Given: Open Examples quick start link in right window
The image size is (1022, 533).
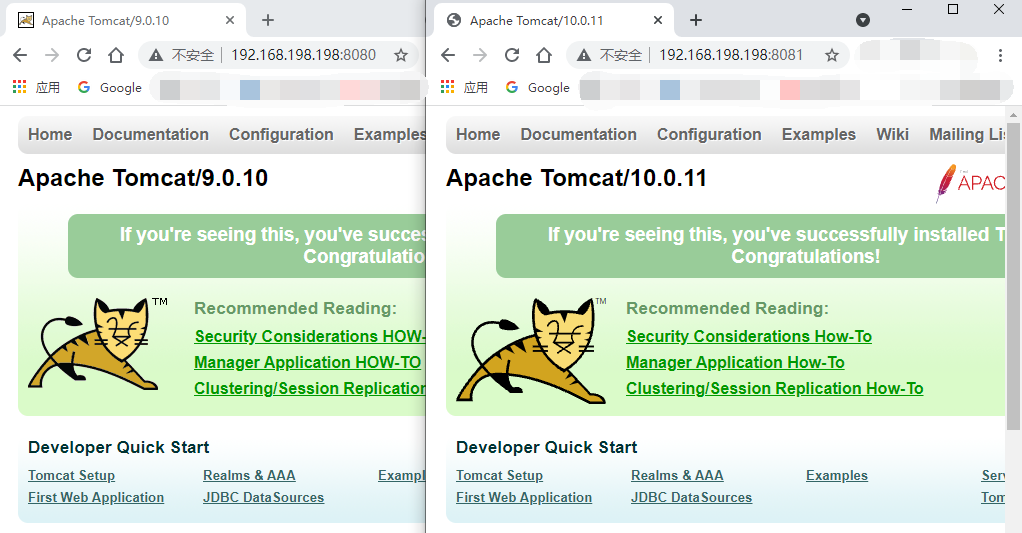Looking at the screenshot, I should [837, 476].
